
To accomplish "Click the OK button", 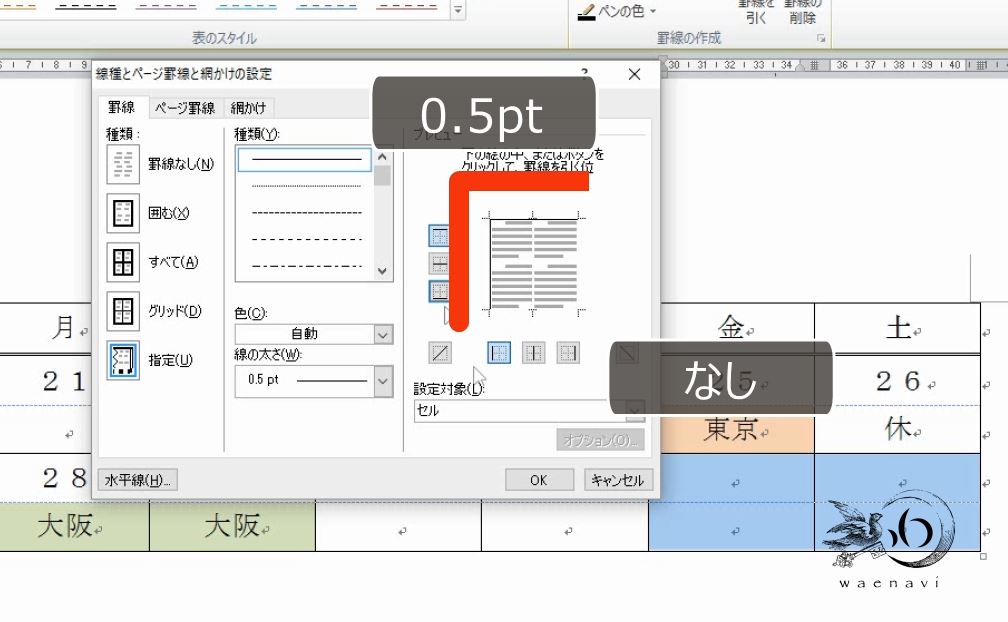I will 538,479.
